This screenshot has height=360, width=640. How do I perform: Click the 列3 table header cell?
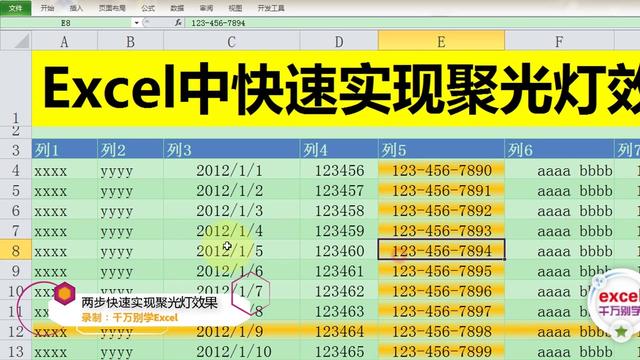tap(231, 149)
